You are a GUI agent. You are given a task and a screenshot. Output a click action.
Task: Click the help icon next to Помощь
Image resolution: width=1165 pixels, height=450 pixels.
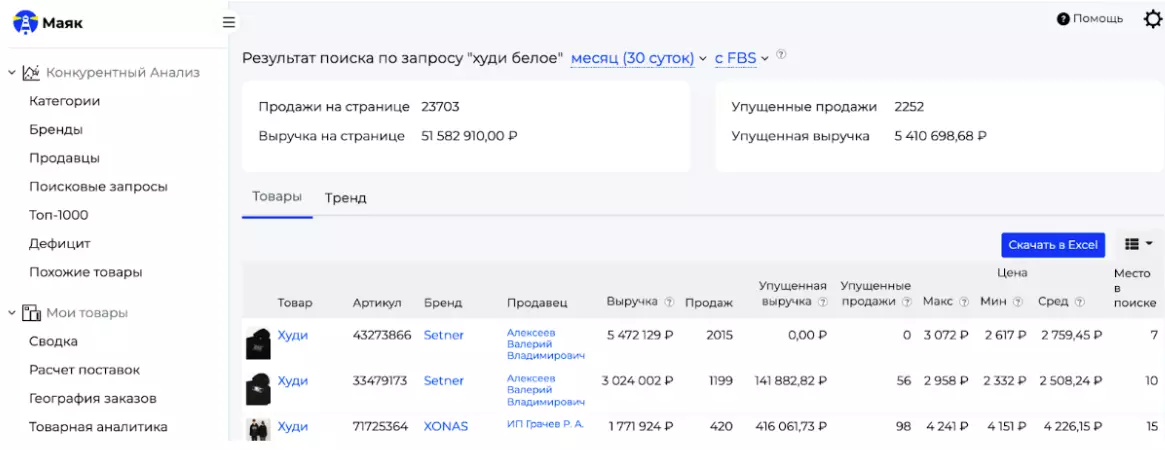(x=1063, y=19)
